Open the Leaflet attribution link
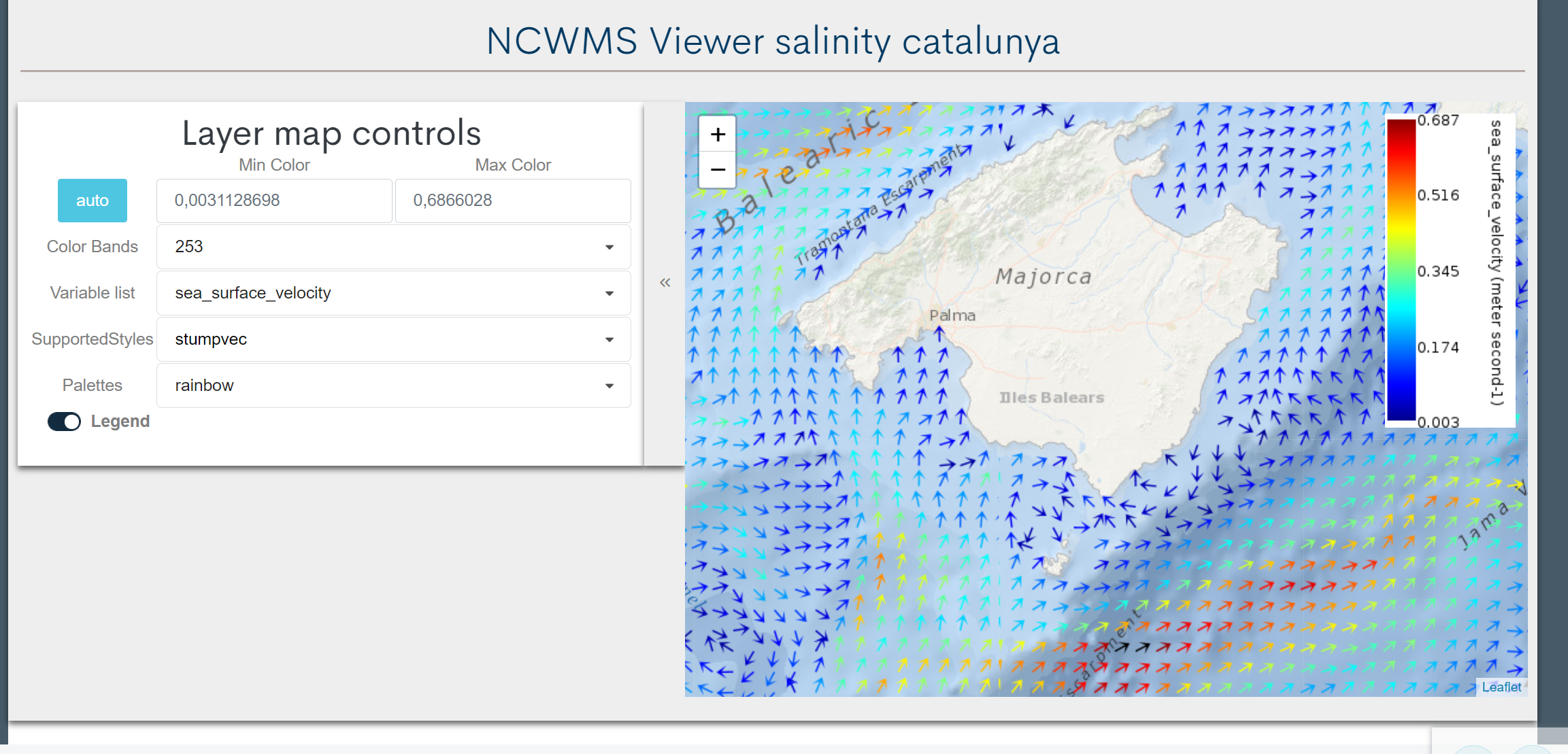This screenshot has width=1568, height=754. 1501,687
